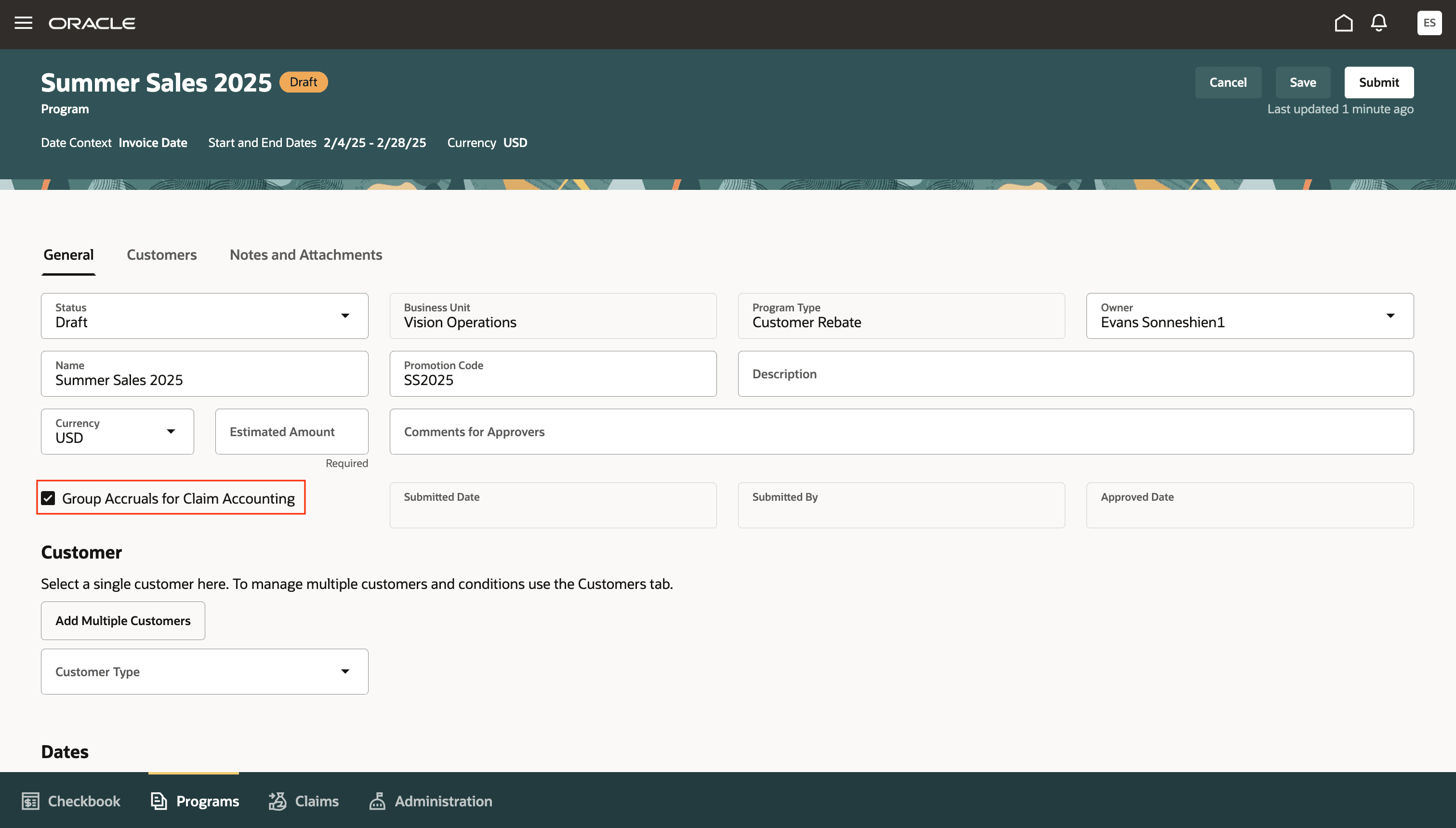Switch to the Customers tab

pos(161,255)
